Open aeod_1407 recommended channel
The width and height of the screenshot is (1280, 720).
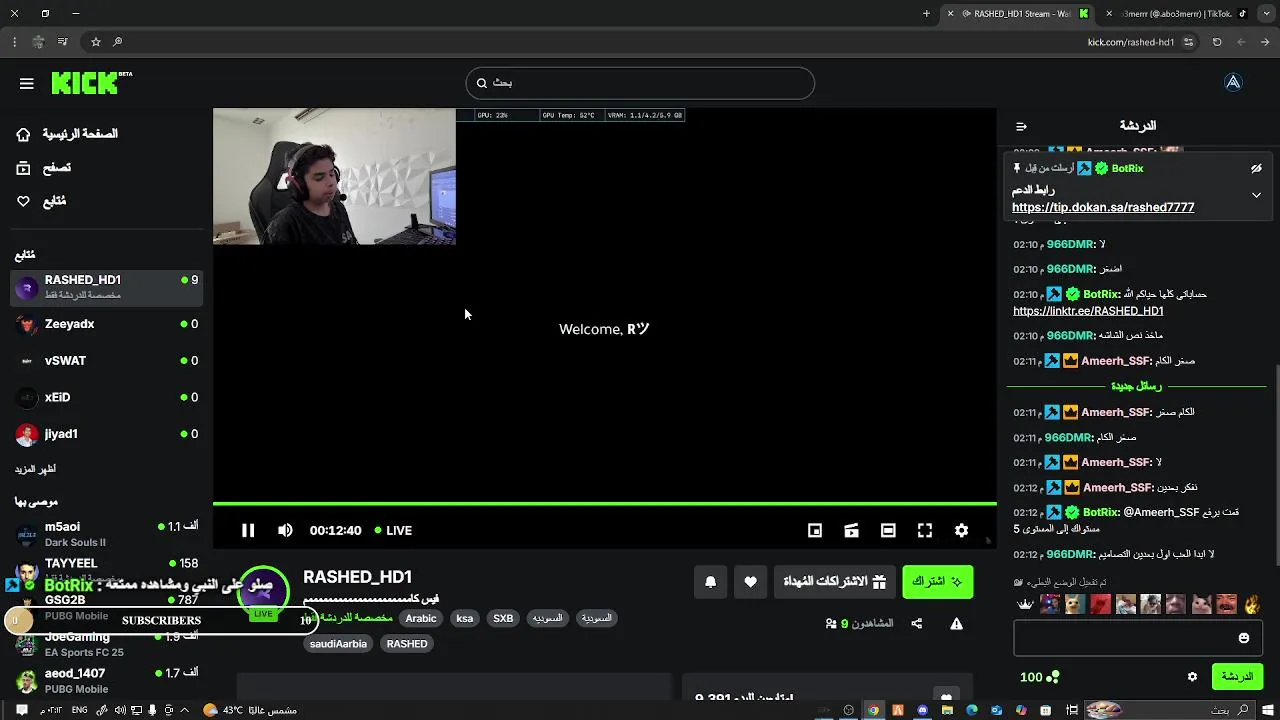(107, 681)
